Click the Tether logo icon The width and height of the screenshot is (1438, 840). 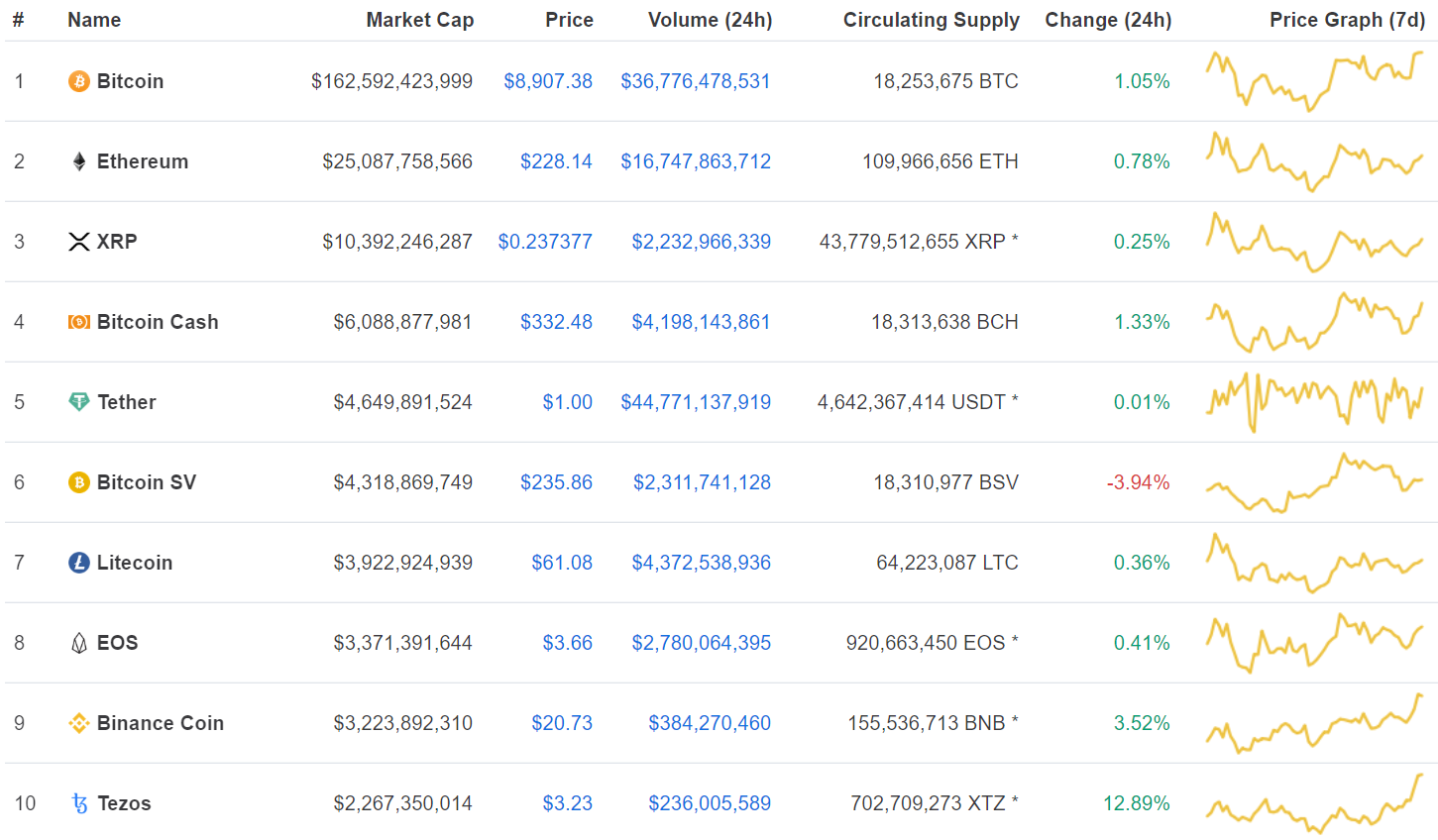(x=79, y=402)
